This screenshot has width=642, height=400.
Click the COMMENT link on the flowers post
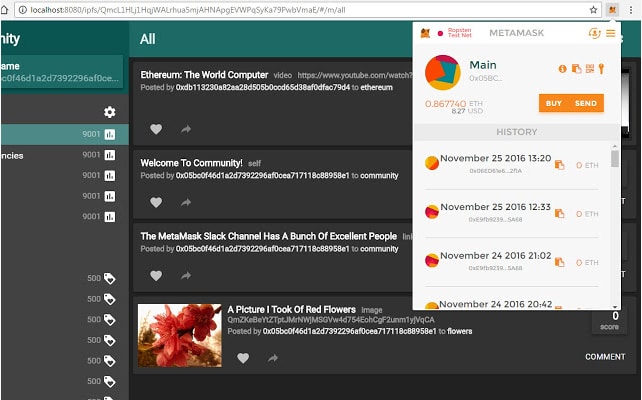coord(605,357)
